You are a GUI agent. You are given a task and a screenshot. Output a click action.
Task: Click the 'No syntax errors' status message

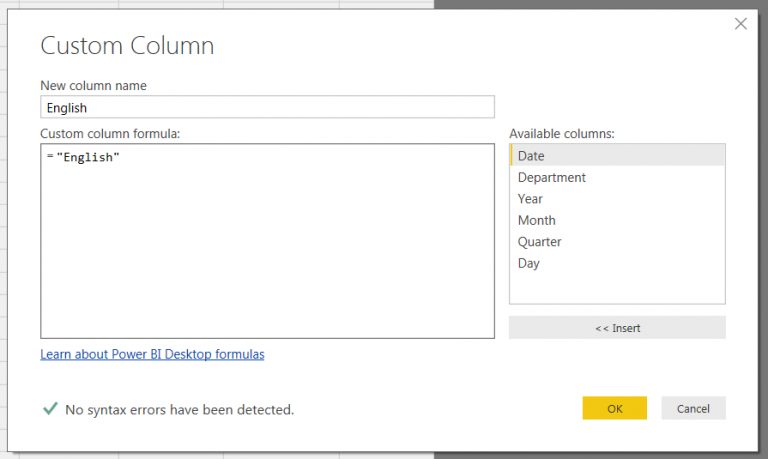point(179,409)
